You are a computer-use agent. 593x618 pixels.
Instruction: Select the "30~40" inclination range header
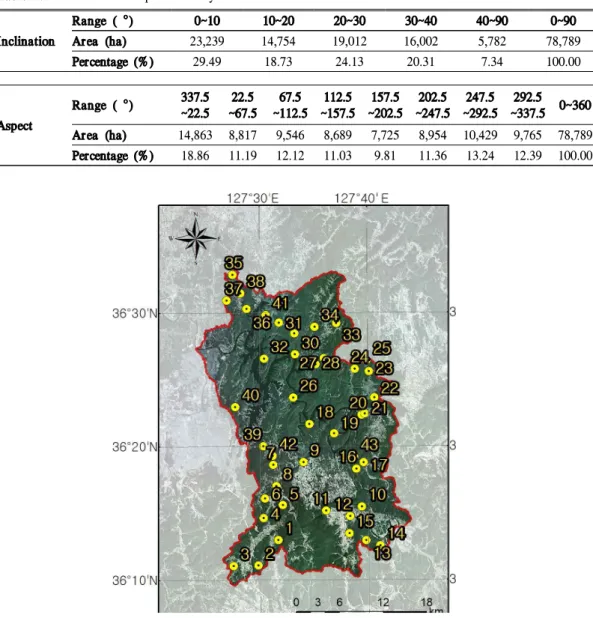coord(421,20)
